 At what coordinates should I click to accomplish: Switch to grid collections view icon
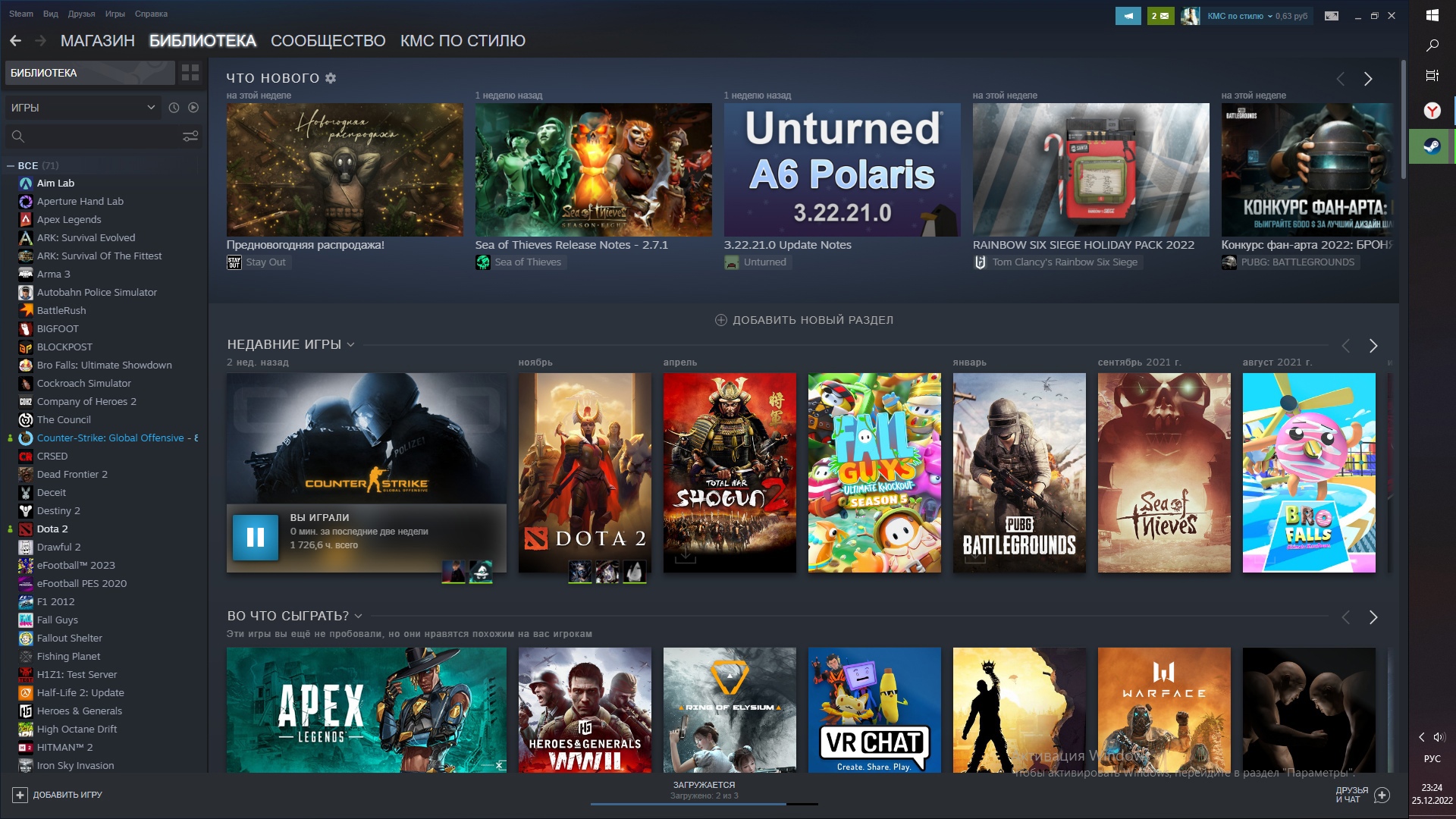click(x=190, y=73)
